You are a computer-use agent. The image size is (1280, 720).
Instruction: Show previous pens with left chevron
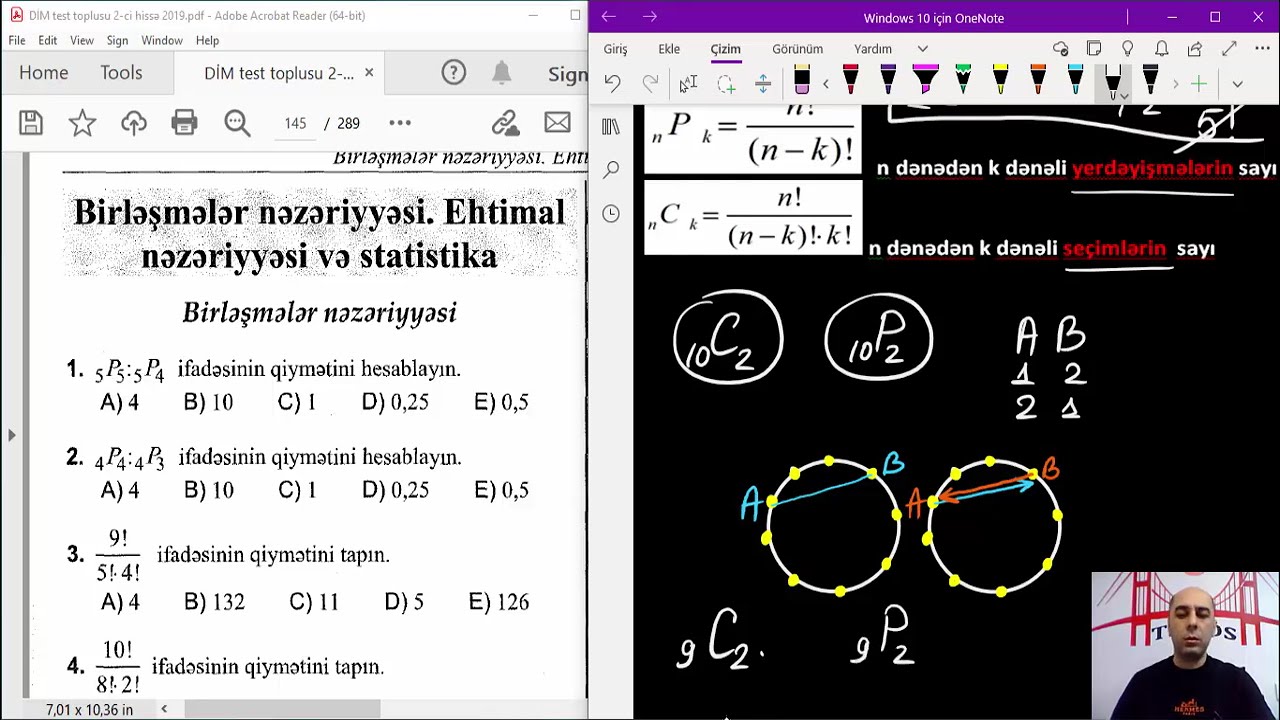coord(826,84)
